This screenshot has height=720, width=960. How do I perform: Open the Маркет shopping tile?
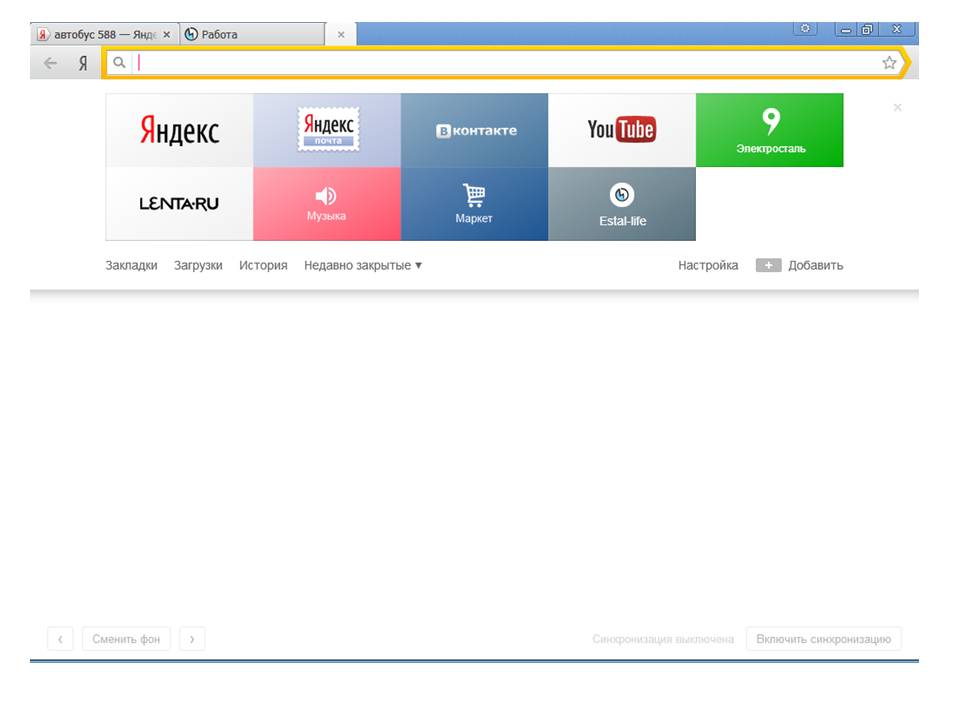pyautogui.click(x=474, y=204)
